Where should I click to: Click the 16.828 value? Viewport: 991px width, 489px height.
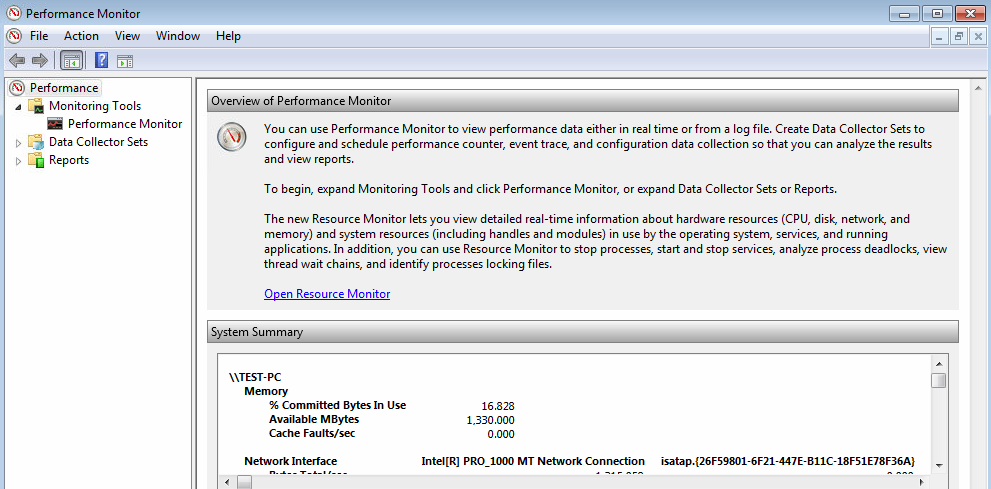pyautogui.click(x=498, y=406)
